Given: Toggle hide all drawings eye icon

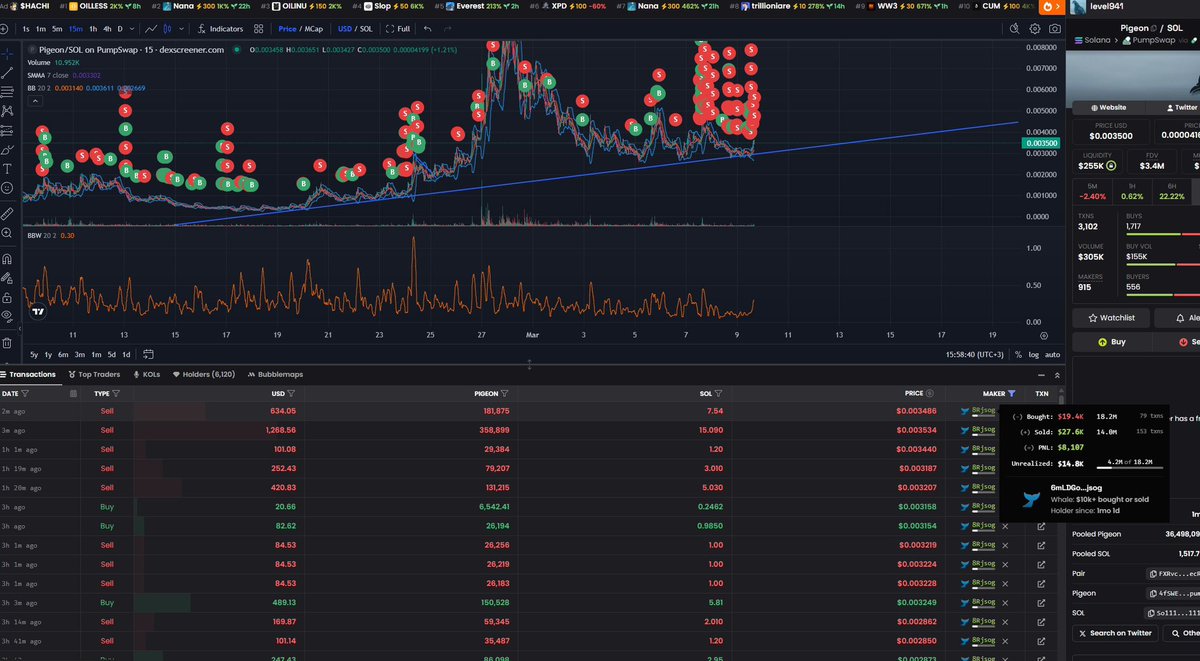Looking at the screenshot, I should pos(7,316).
